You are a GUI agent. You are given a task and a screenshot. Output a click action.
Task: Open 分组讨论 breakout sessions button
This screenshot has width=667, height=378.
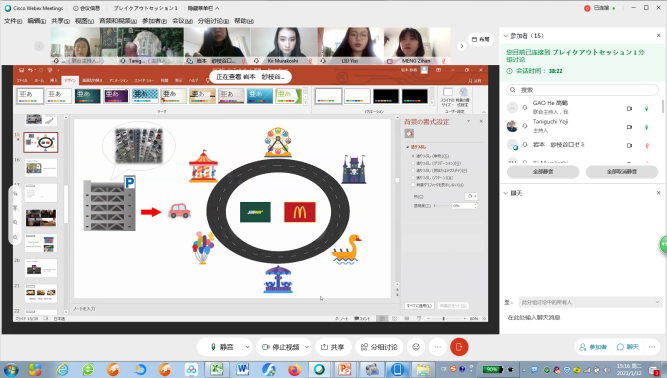[379, 347]
